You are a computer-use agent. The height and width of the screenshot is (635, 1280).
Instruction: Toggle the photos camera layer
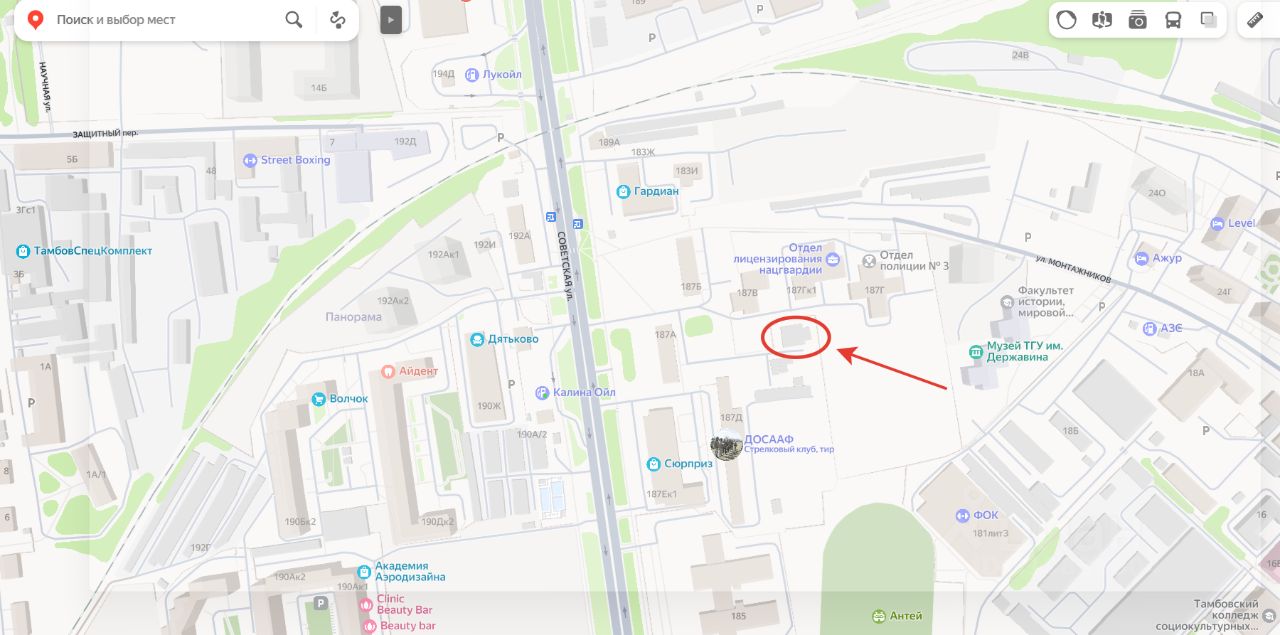[1137, 20]
